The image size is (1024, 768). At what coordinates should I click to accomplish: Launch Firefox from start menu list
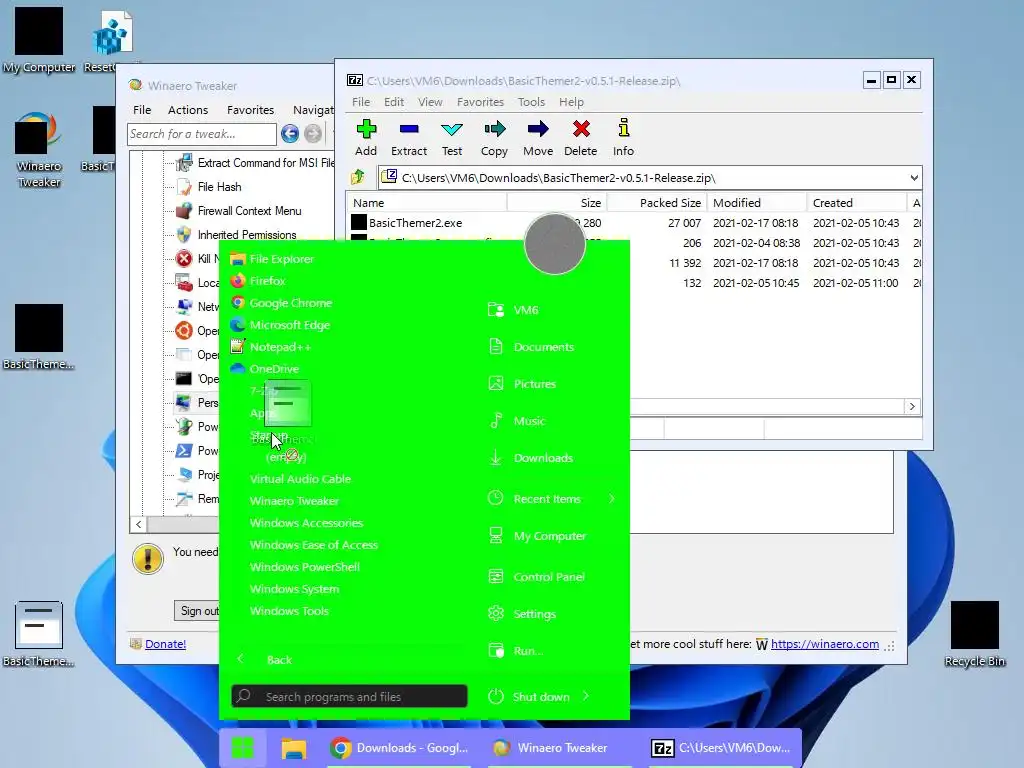(x=258, y=281)
